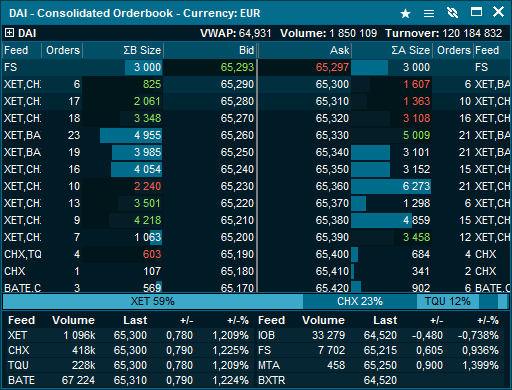Click the VWAP value 64,931

tap(255, 33)
